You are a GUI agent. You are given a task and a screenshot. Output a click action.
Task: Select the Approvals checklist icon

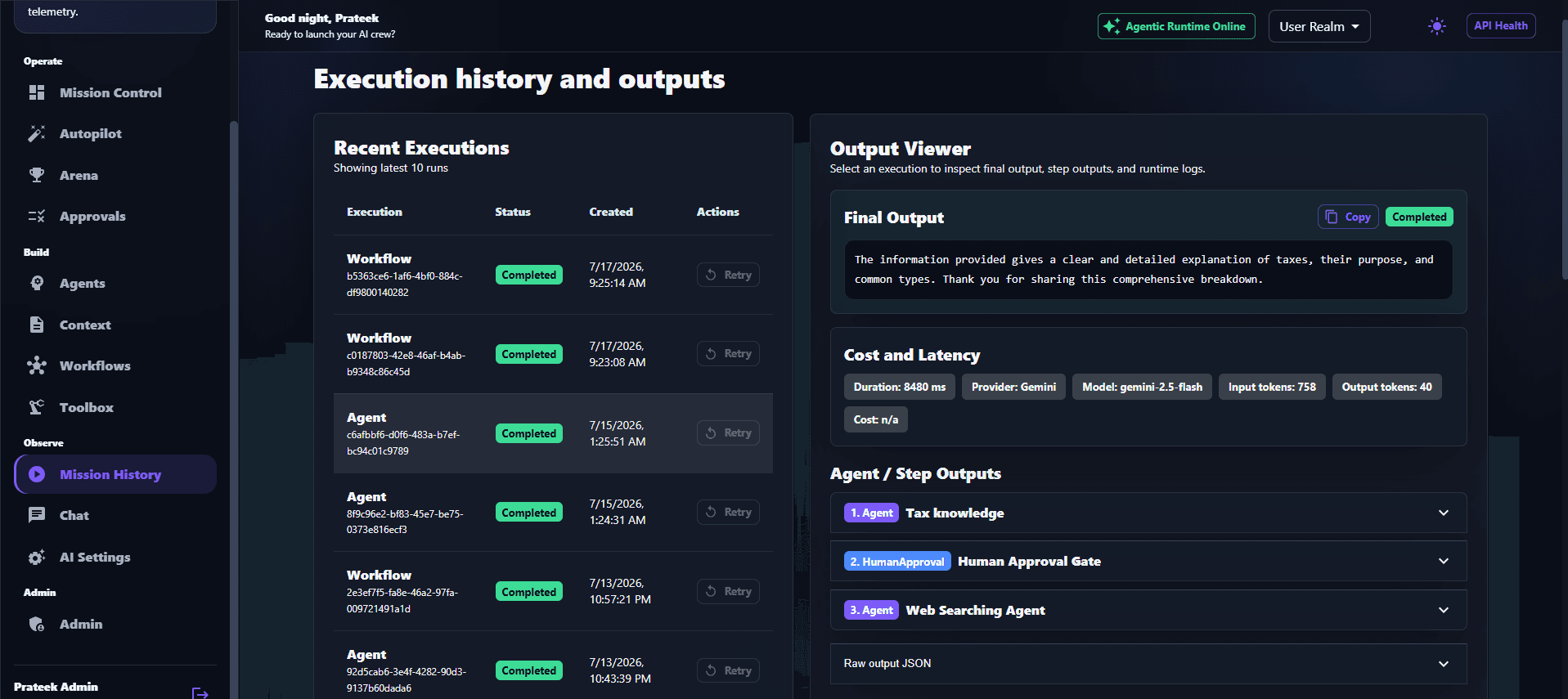(x=37, y=216)
